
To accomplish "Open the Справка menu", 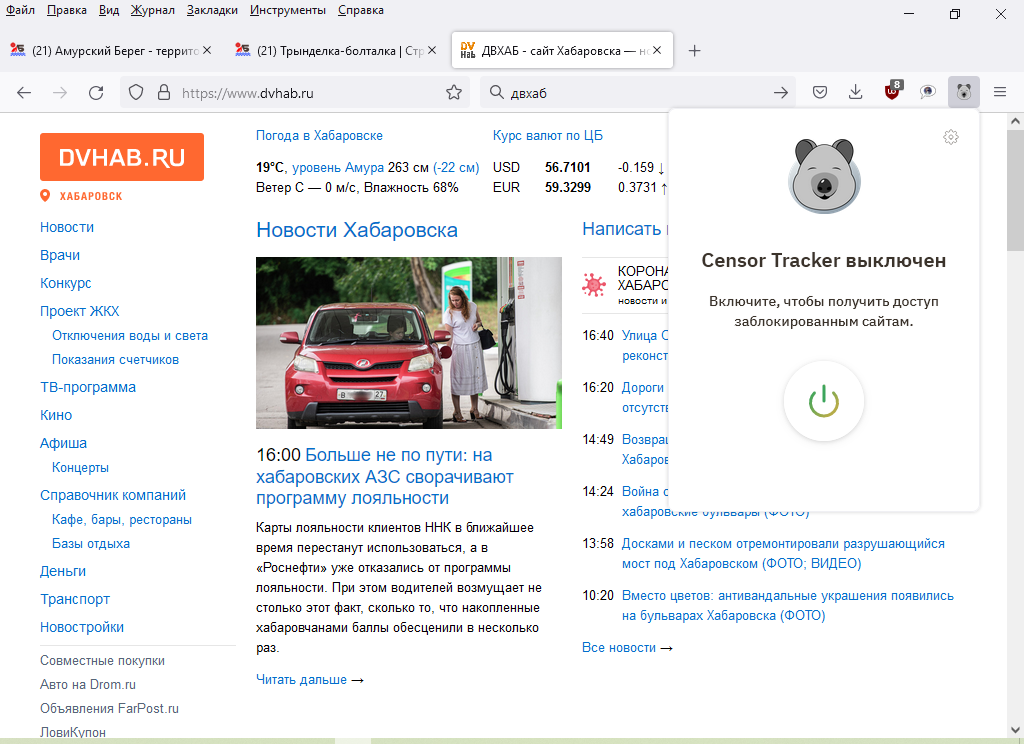I will 360,10.
